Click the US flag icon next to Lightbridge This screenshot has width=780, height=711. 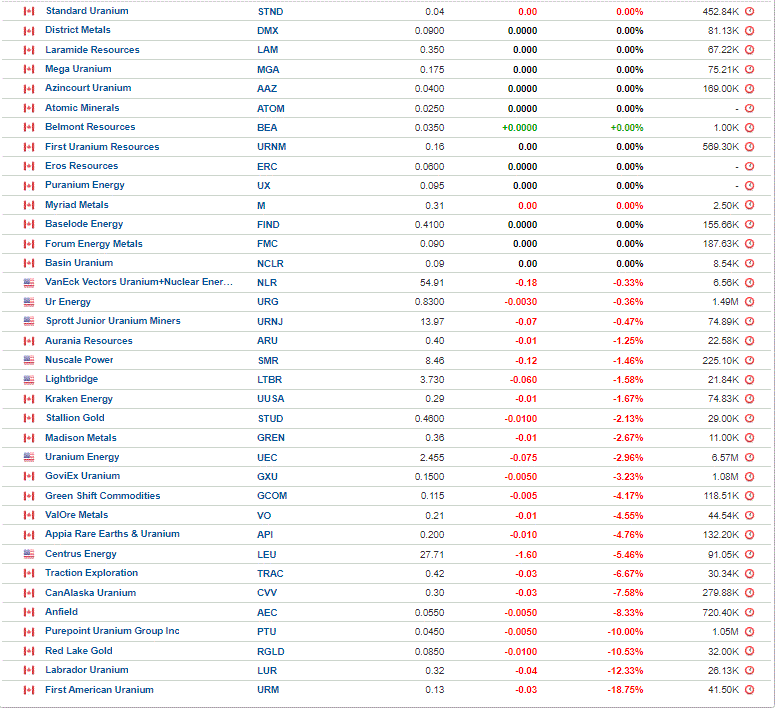click(x=29, y=380)
